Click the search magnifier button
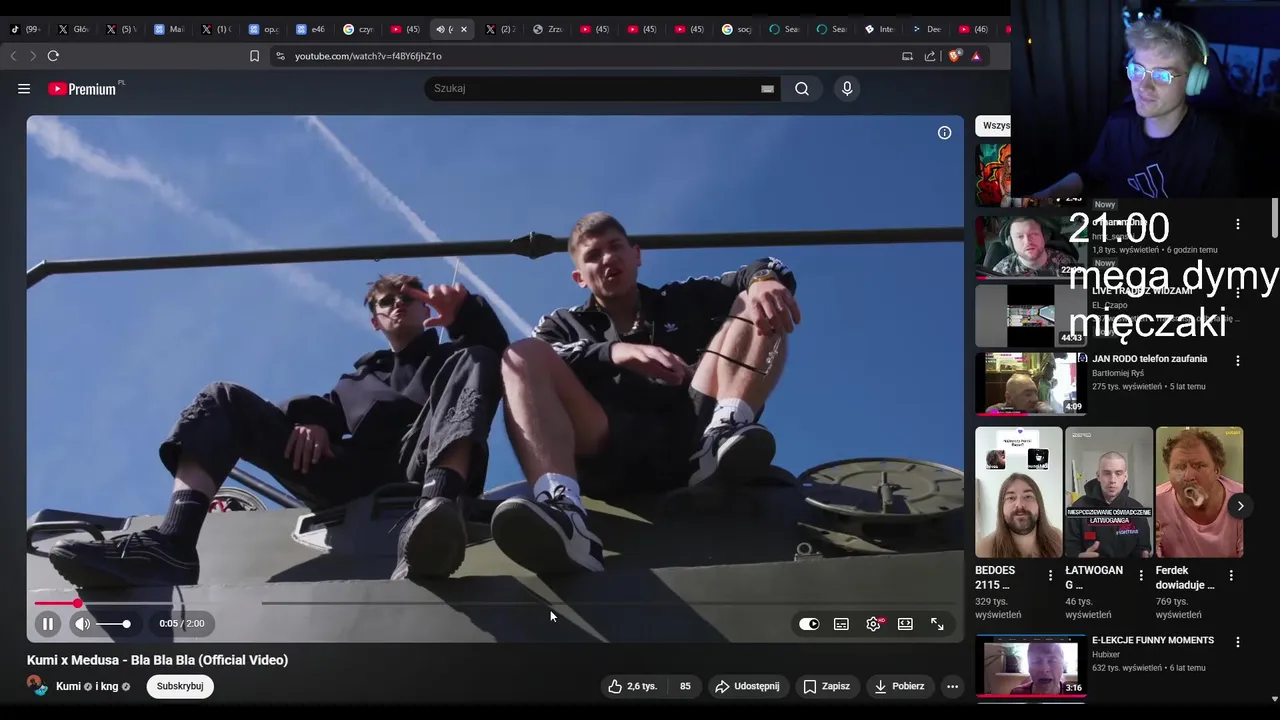This screenshot has width=1280, height=720. pos(802,89)
